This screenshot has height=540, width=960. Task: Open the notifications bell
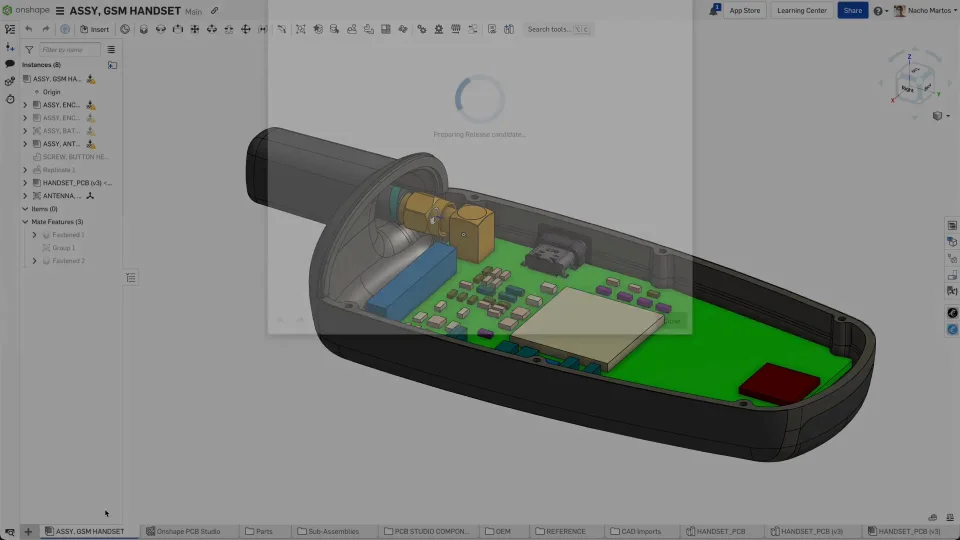coord(715,10)
